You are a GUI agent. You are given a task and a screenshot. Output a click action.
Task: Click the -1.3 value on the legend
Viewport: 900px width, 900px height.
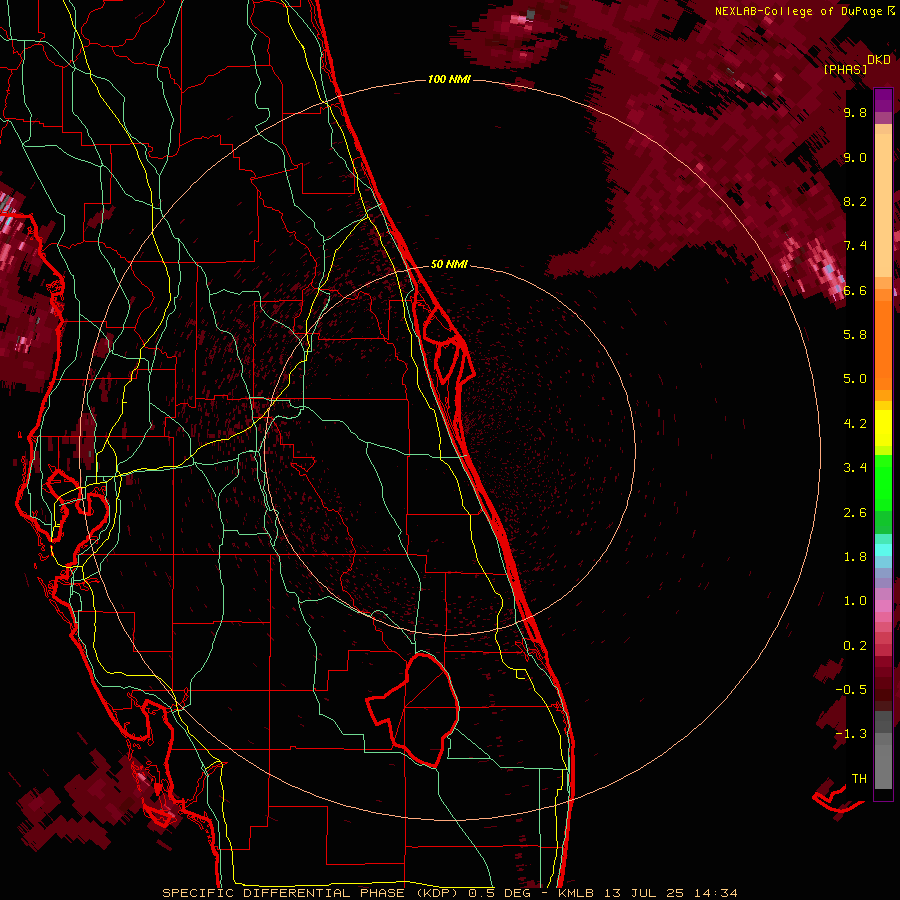[851, 734]
